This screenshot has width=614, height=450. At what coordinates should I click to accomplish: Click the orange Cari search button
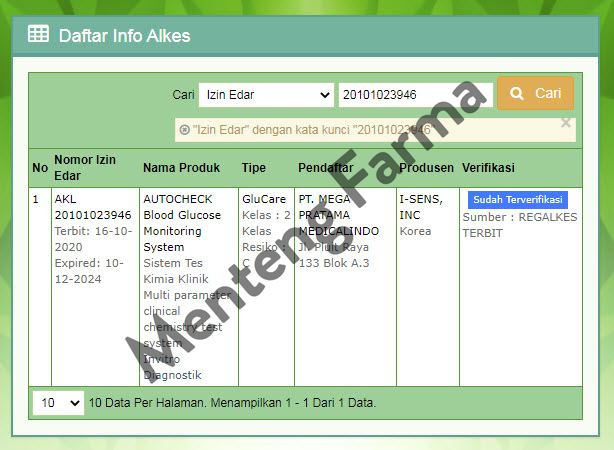(535, 93)
